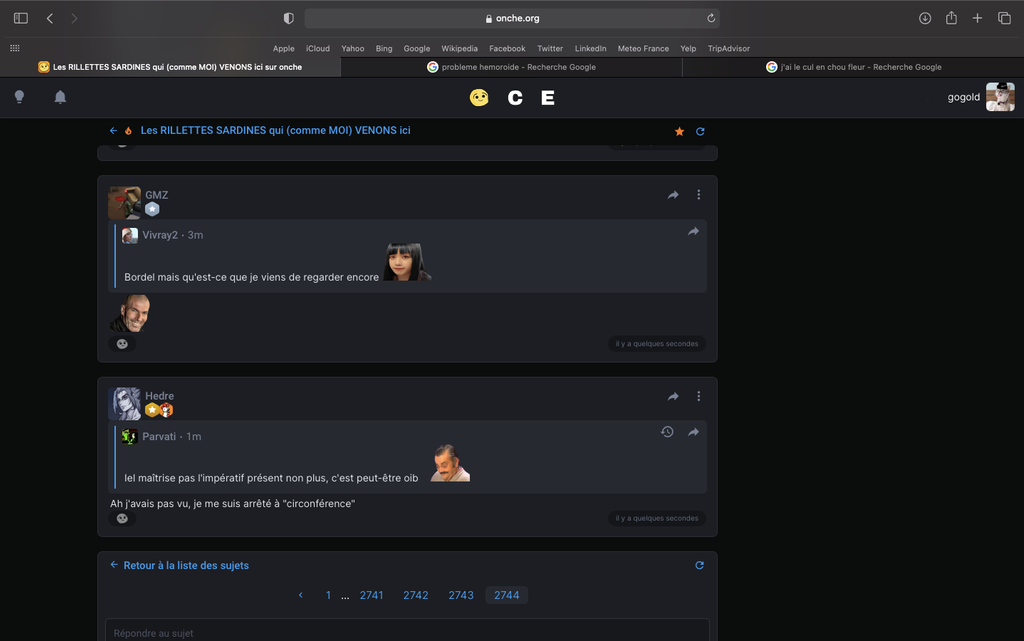The height and width of the screenshot is (641, 1024).
Task: Open Hedre's avatar
Action: tap(124, 403)
